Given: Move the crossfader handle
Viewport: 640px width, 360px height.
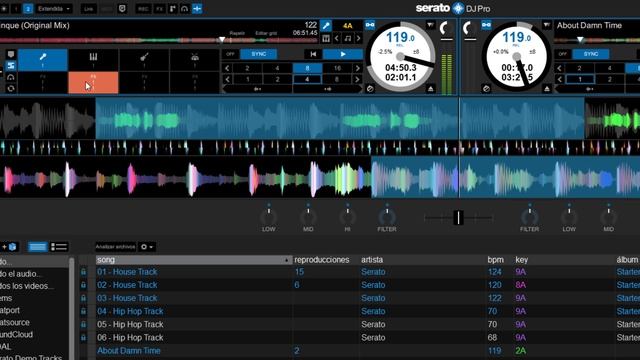Looking at the screenshot, I should pos(458,218).
